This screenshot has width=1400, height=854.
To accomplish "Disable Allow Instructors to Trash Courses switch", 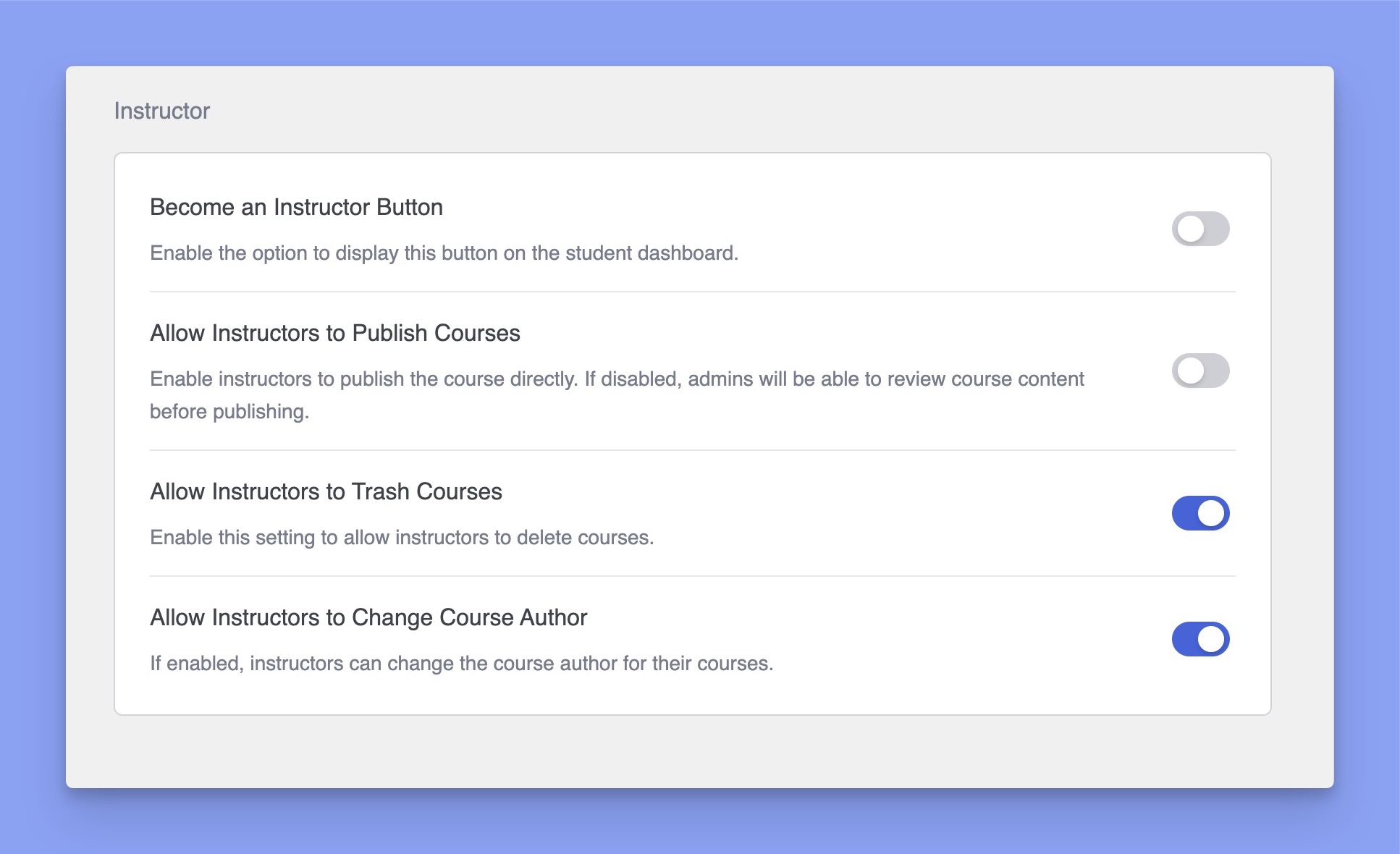I will coord(1200,513).
